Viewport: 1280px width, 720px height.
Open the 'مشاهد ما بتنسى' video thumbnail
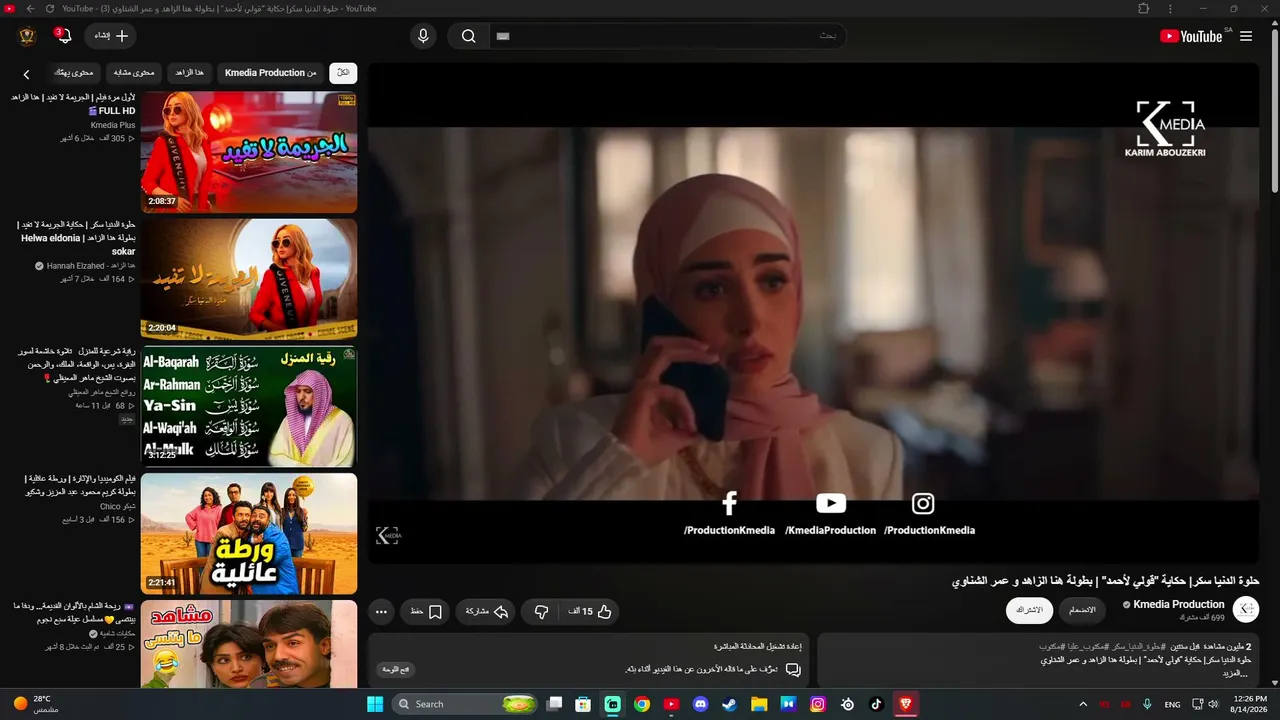[249, 644]
